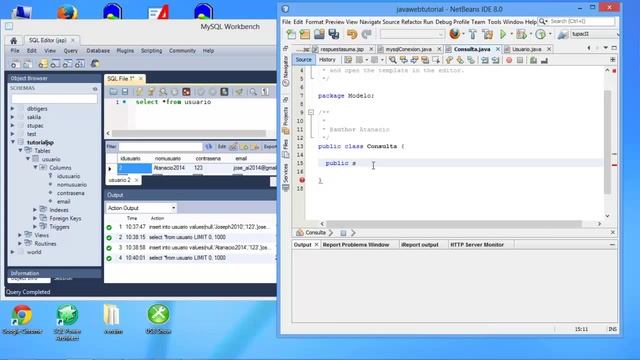The height and width of the screenshot is (360, 640).
Task: Click Firefox browser icon in NetBeans toolbar
Action: coord(454,34)
